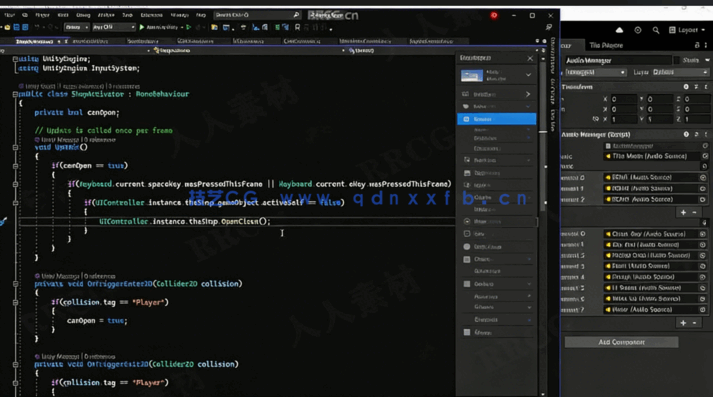Collapse the if(canOpen == true) block toggle

[x=15, y=166]
